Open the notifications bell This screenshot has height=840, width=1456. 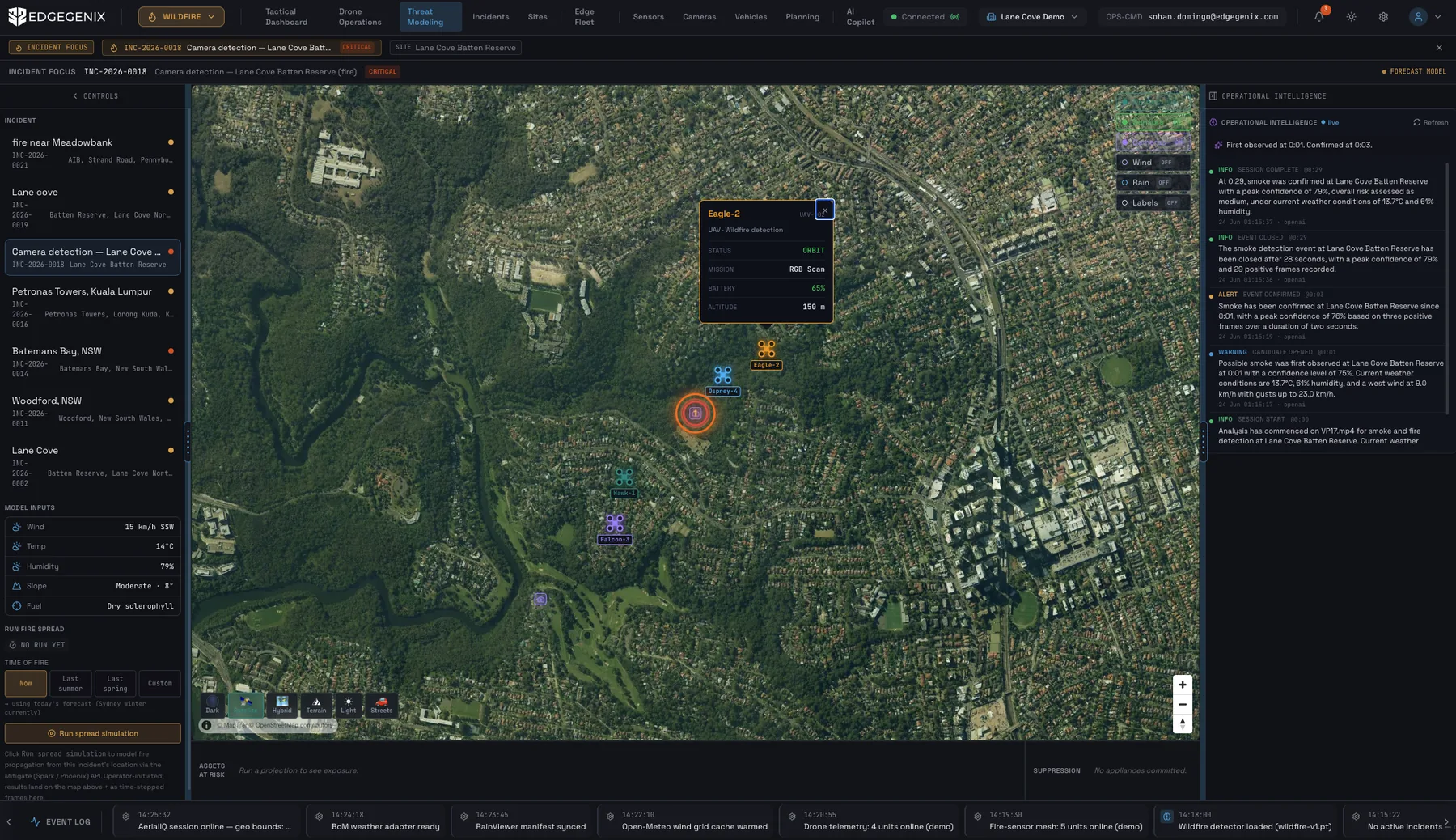[1319, 16]
